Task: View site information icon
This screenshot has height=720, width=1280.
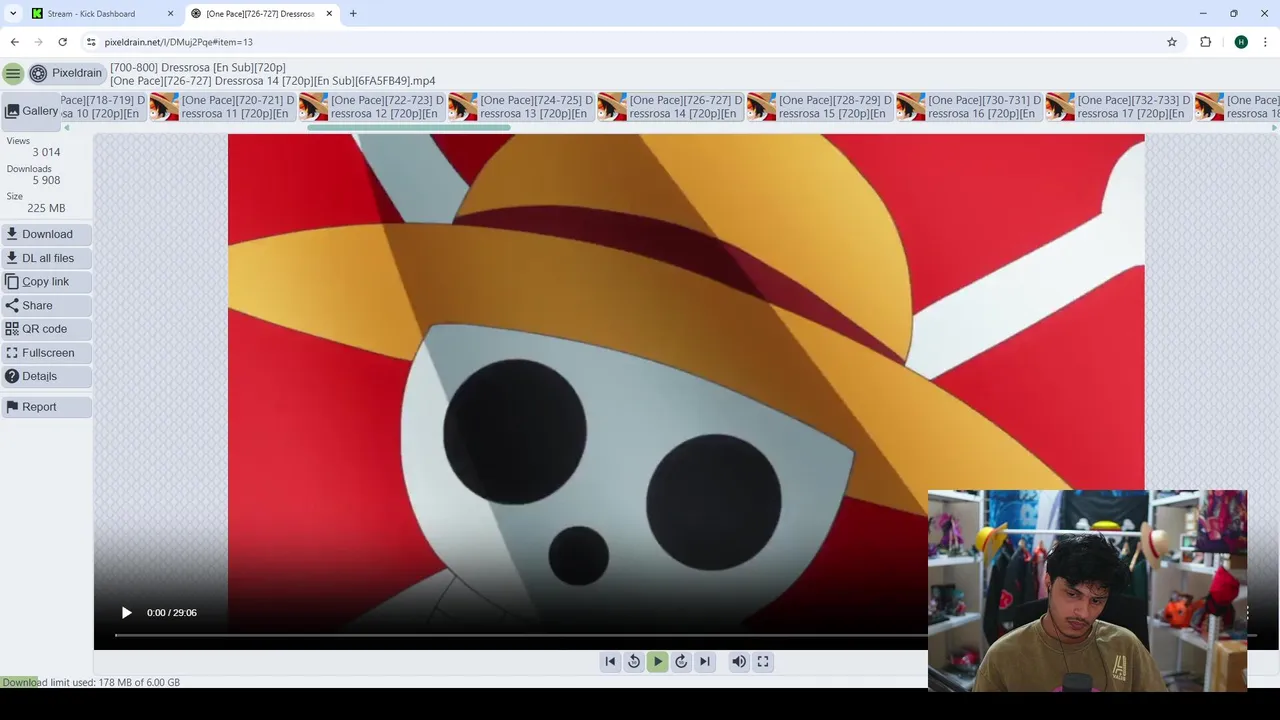Action: [x=91, y=42]
